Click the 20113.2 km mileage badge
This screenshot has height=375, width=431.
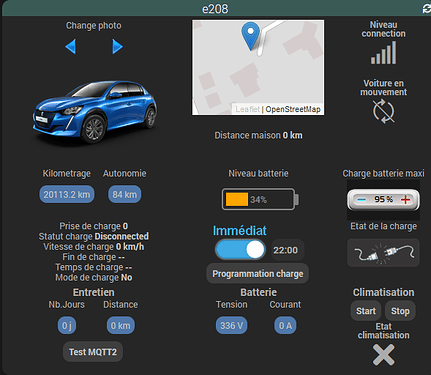click(x=67, y=194)
